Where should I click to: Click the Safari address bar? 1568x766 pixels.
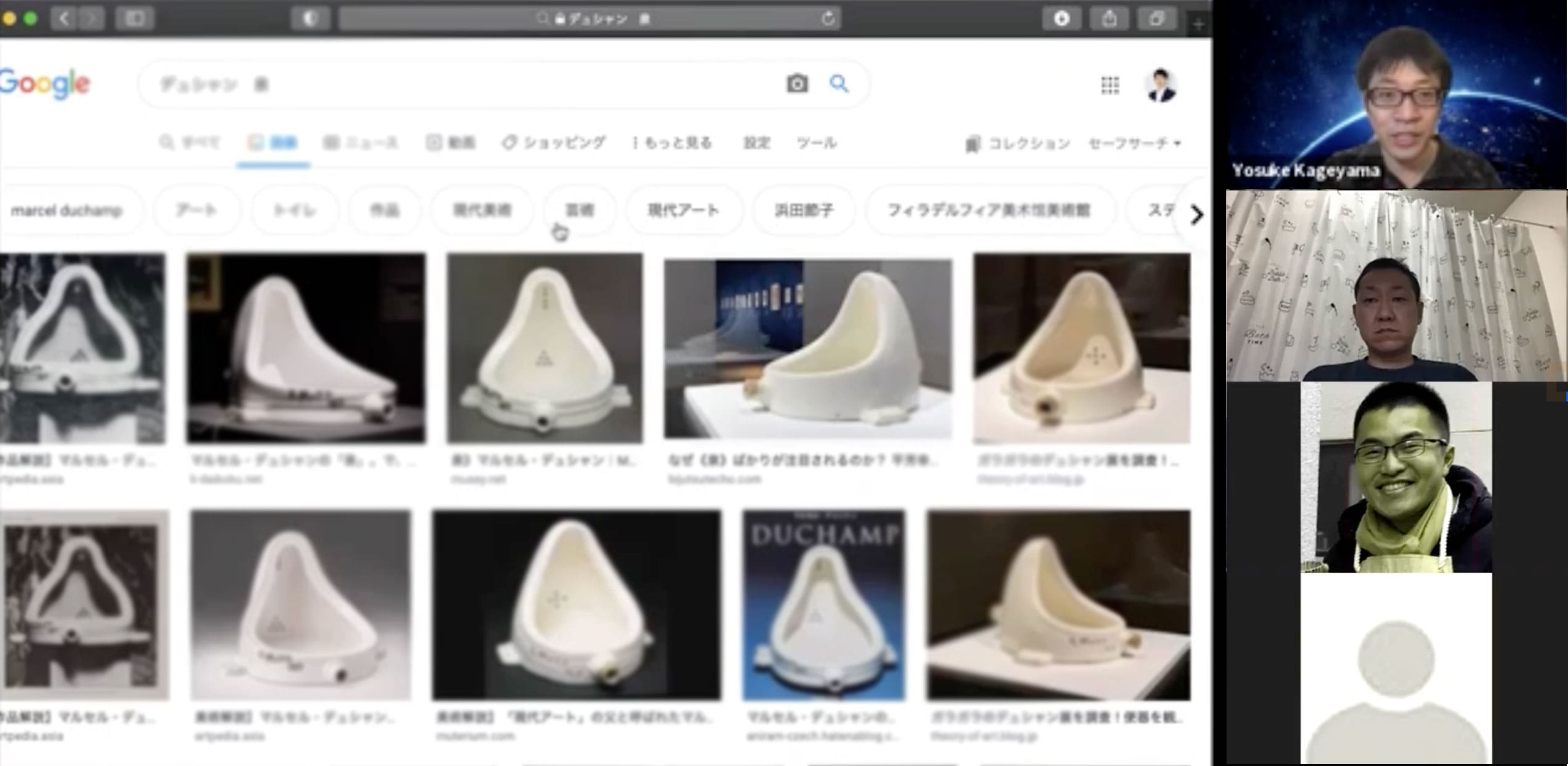point(590,19)
